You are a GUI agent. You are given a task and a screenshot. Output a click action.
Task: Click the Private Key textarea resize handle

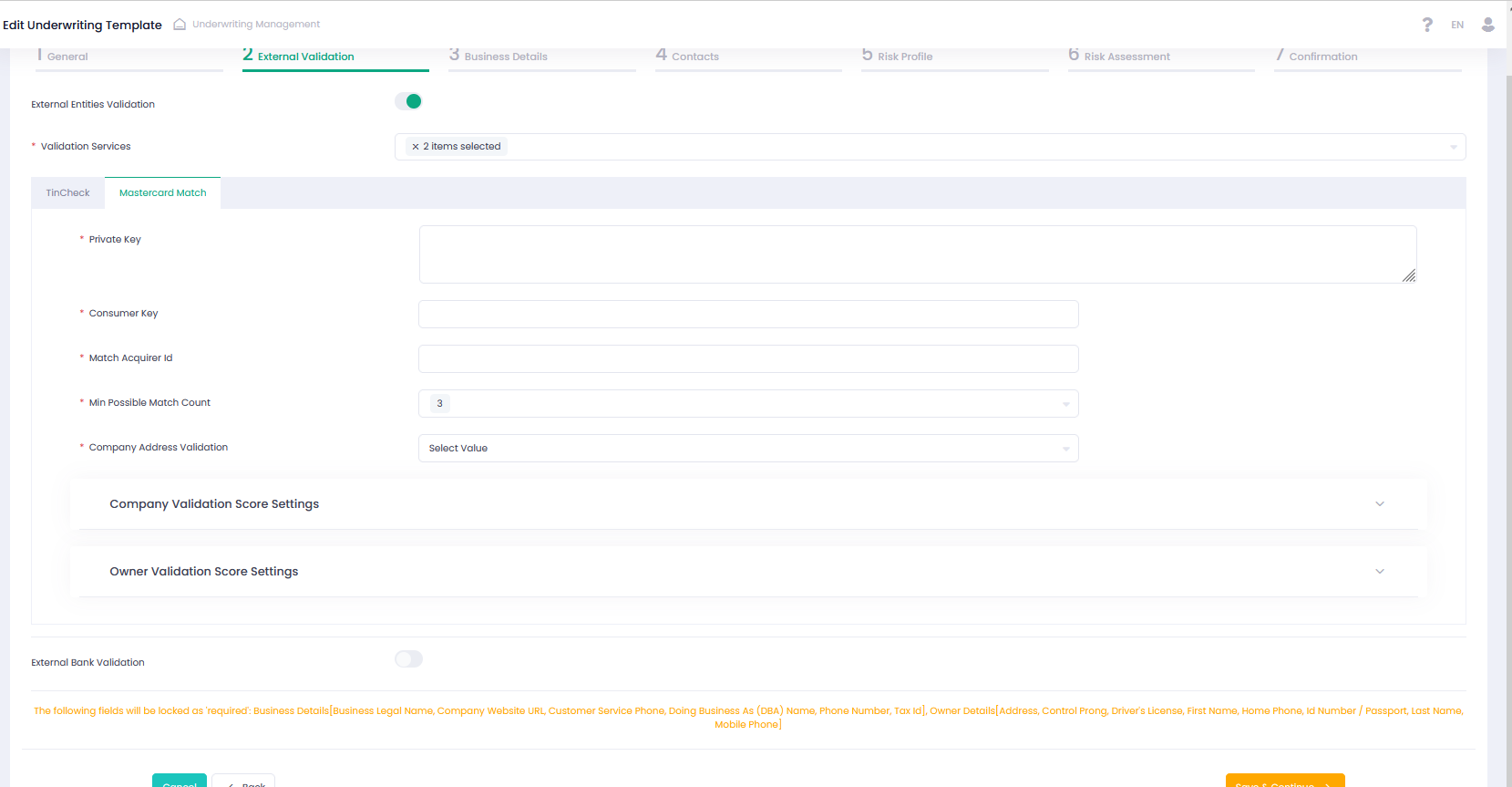1409,275
